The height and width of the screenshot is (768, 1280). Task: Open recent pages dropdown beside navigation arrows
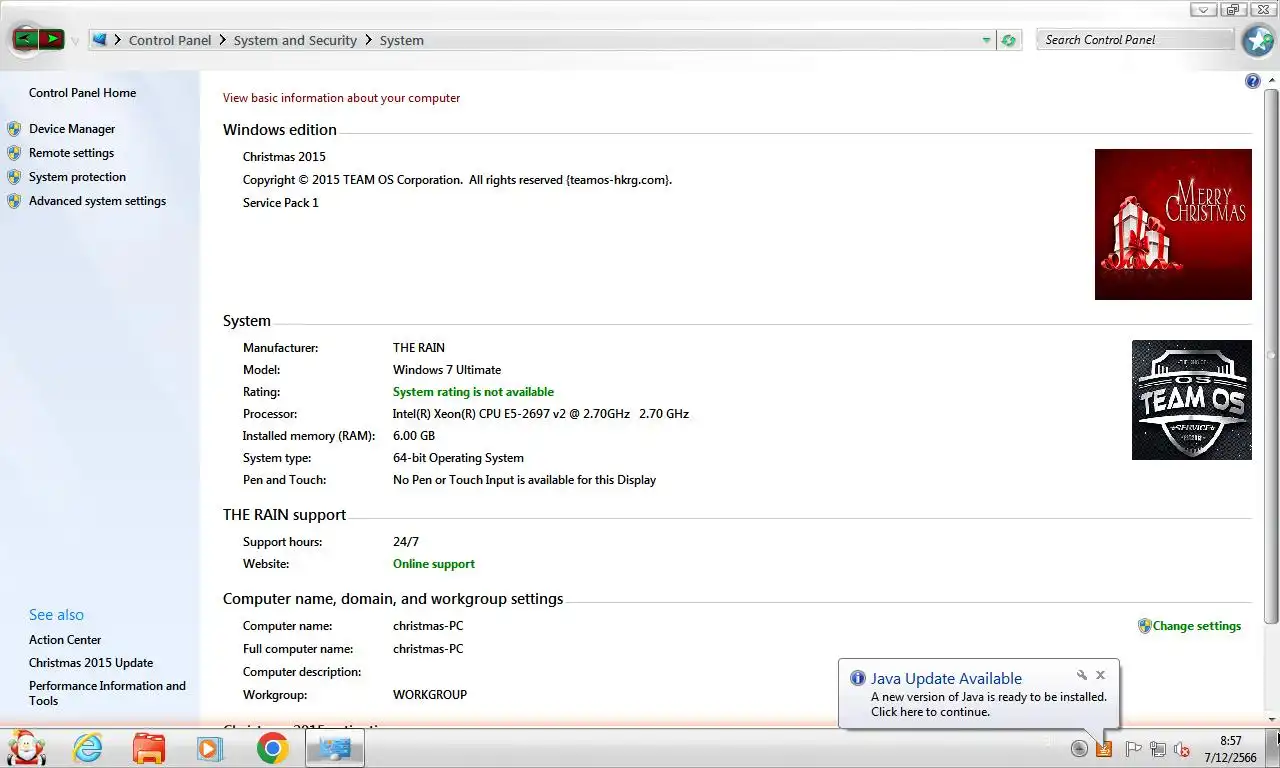75,42
